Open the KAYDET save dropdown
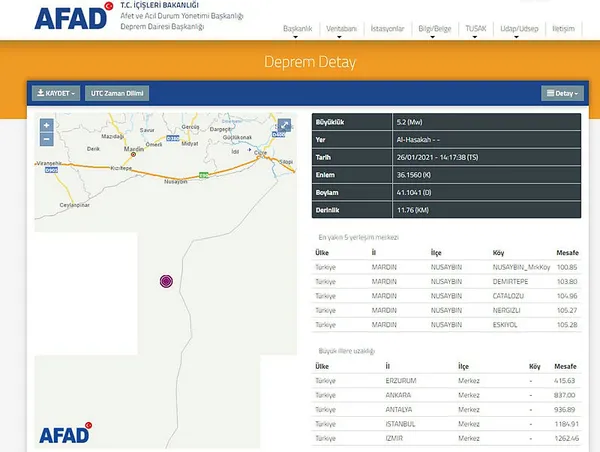This screenshot has height=452, width=600. point(56,93)
